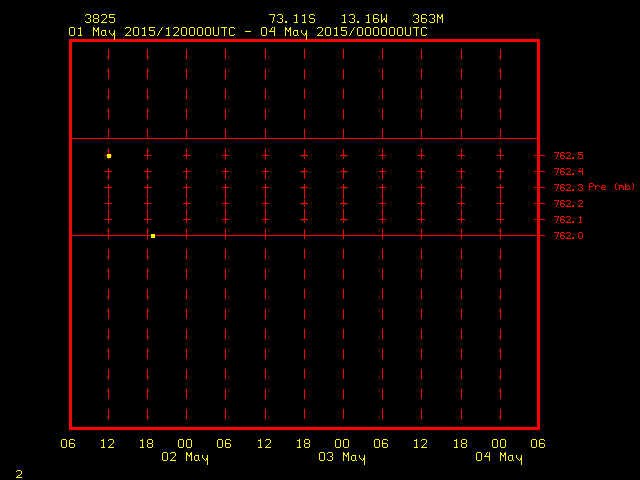Click the 762.3 pressure axis label
The height and width of the screenshot is (480, 640).
pyautogui.click(x=569, y=187)
